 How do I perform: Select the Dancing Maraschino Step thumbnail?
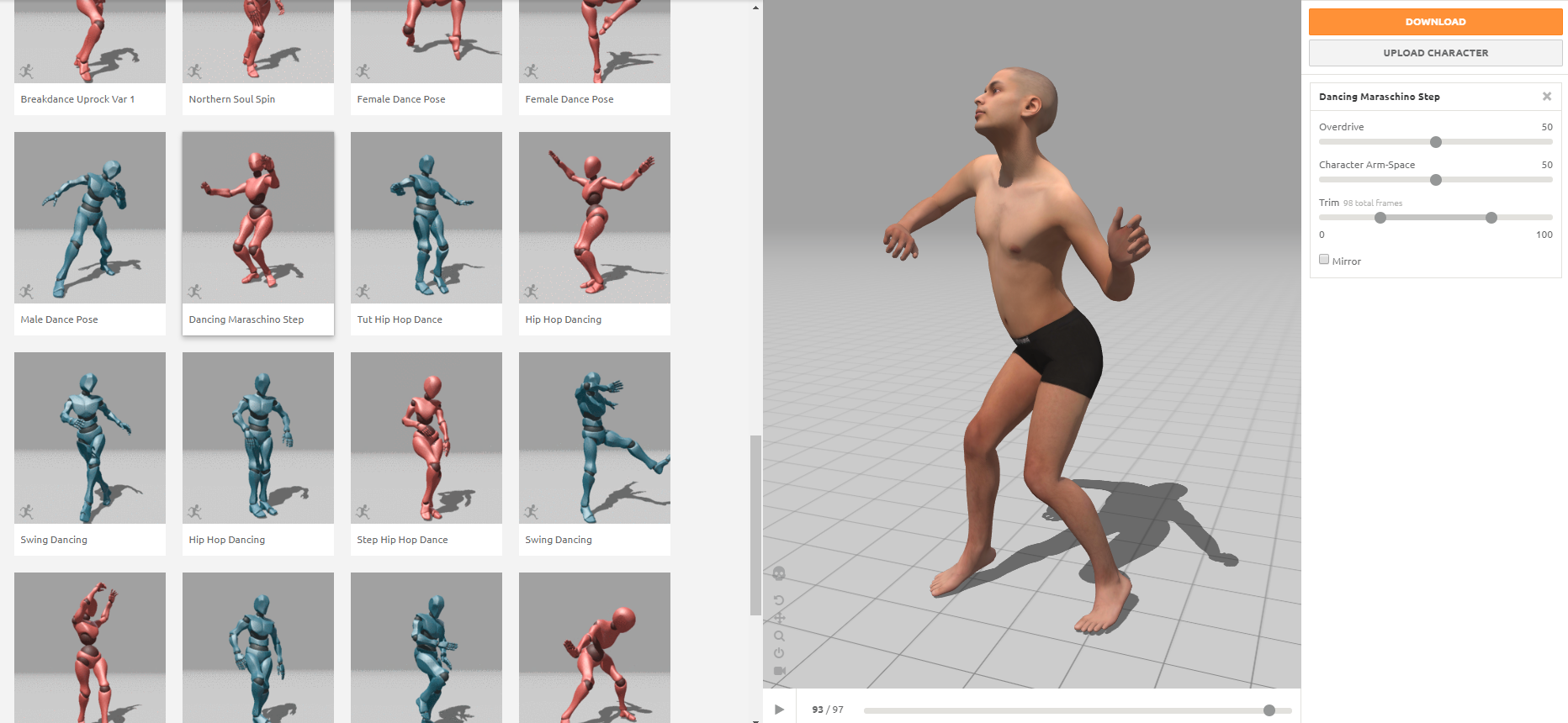coord(258,218)
